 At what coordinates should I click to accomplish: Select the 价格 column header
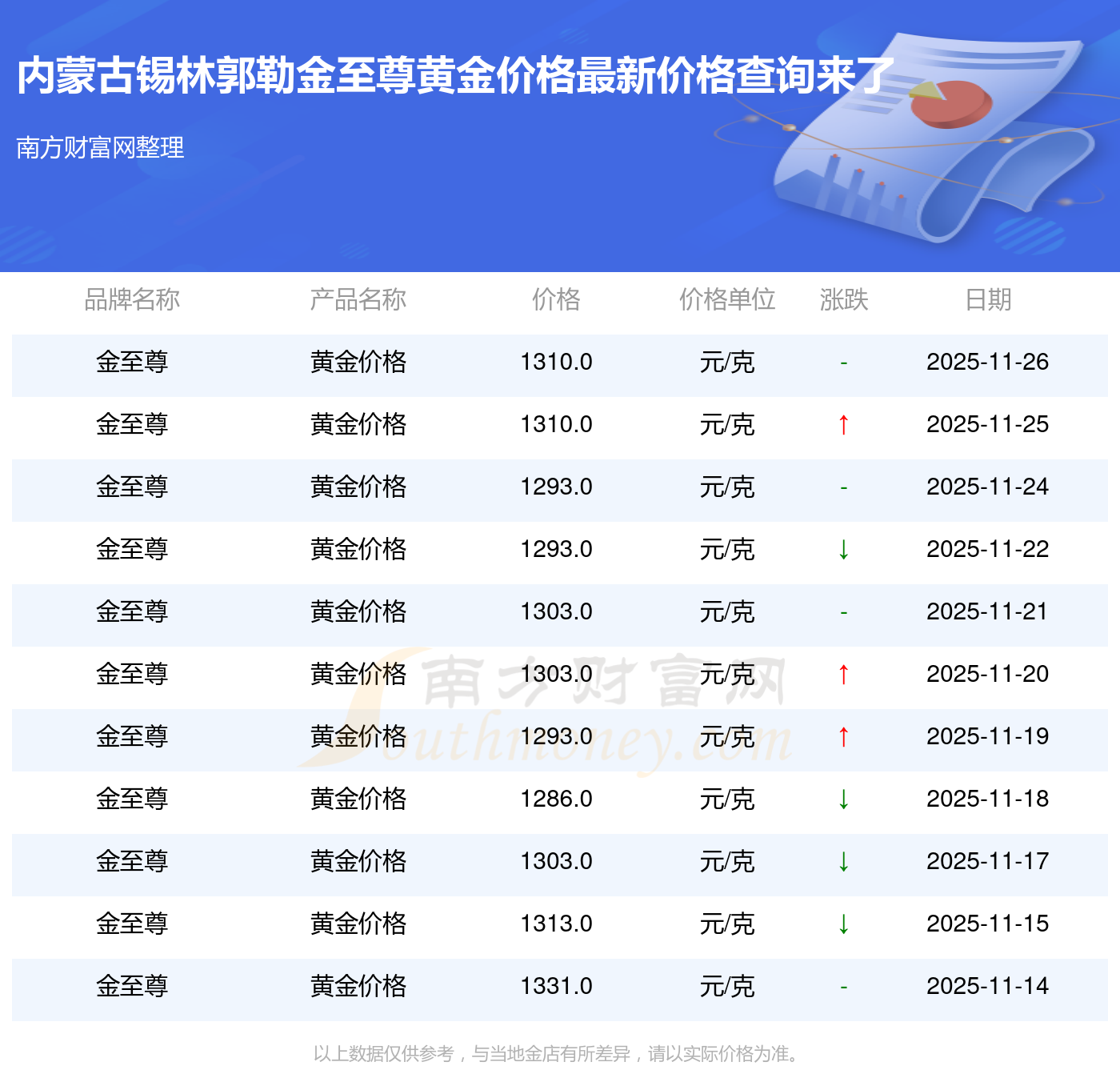tap(556, 300)
